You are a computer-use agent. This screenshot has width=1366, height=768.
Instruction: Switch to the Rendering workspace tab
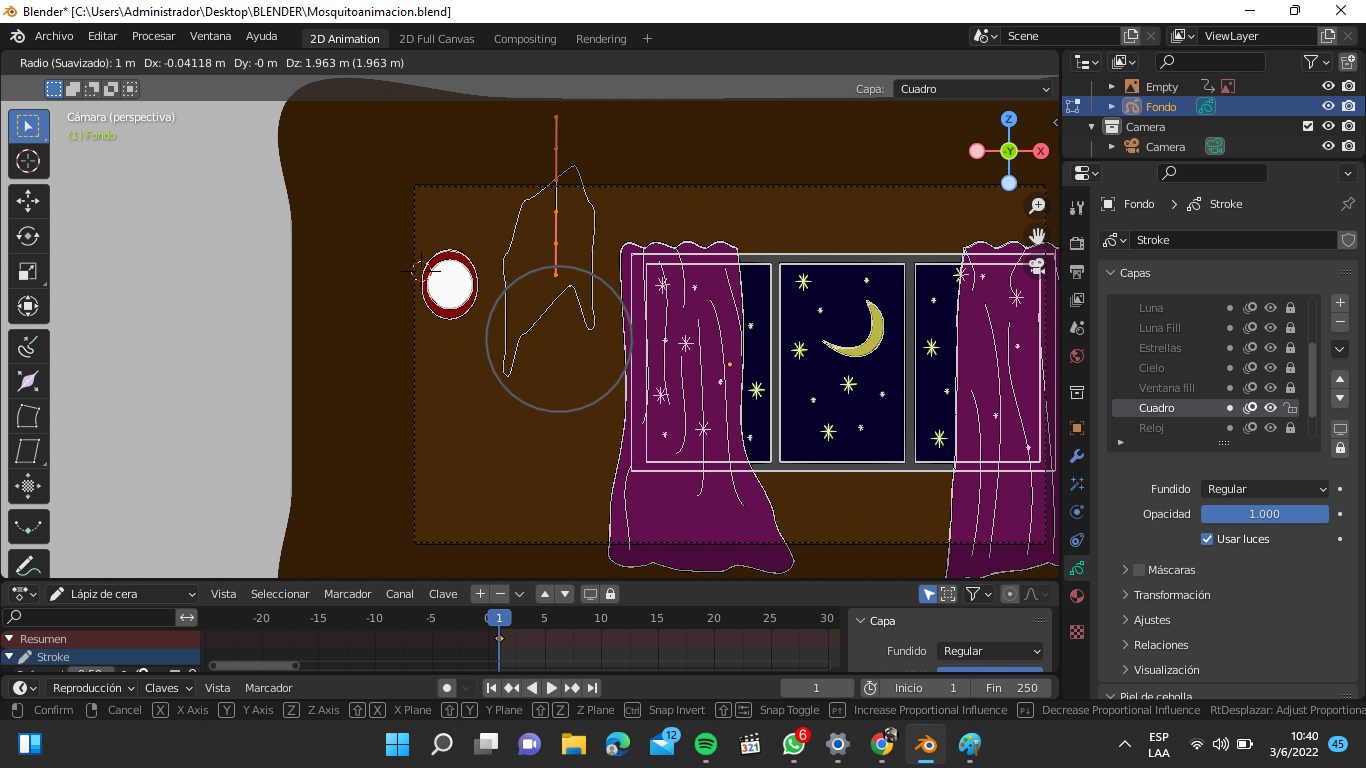coord(601,39)
